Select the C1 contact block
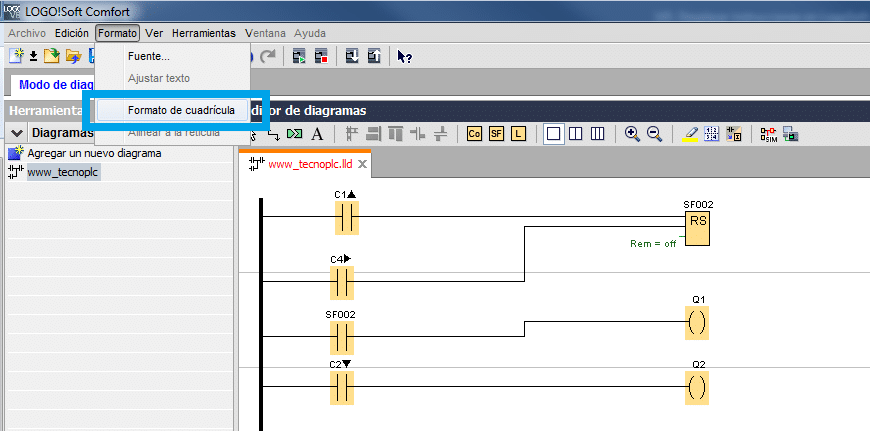This screenshot has height=431, width=870. [x=347, y=217]
